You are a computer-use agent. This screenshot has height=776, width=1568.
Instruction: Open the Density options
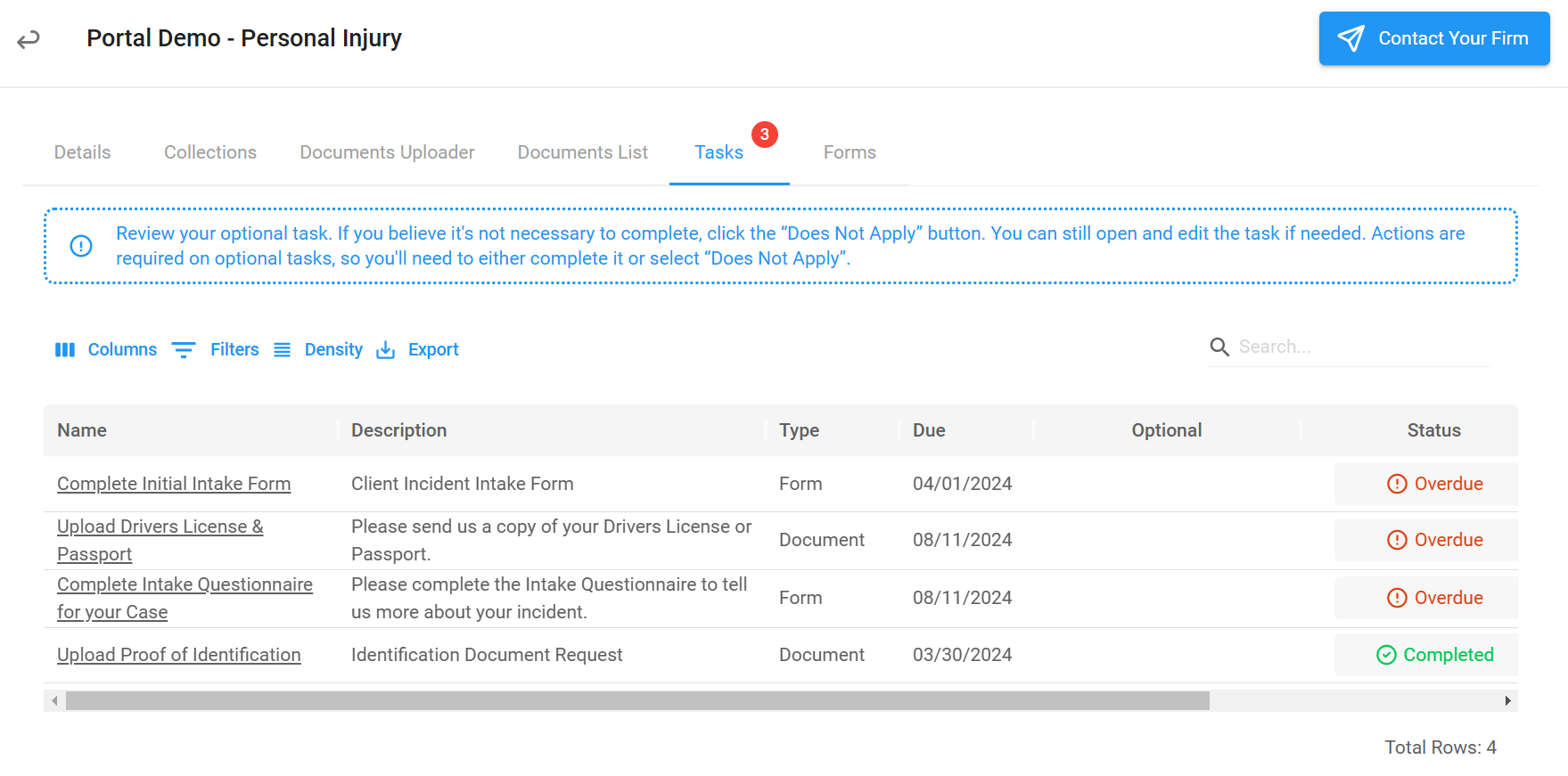point(318,350)
